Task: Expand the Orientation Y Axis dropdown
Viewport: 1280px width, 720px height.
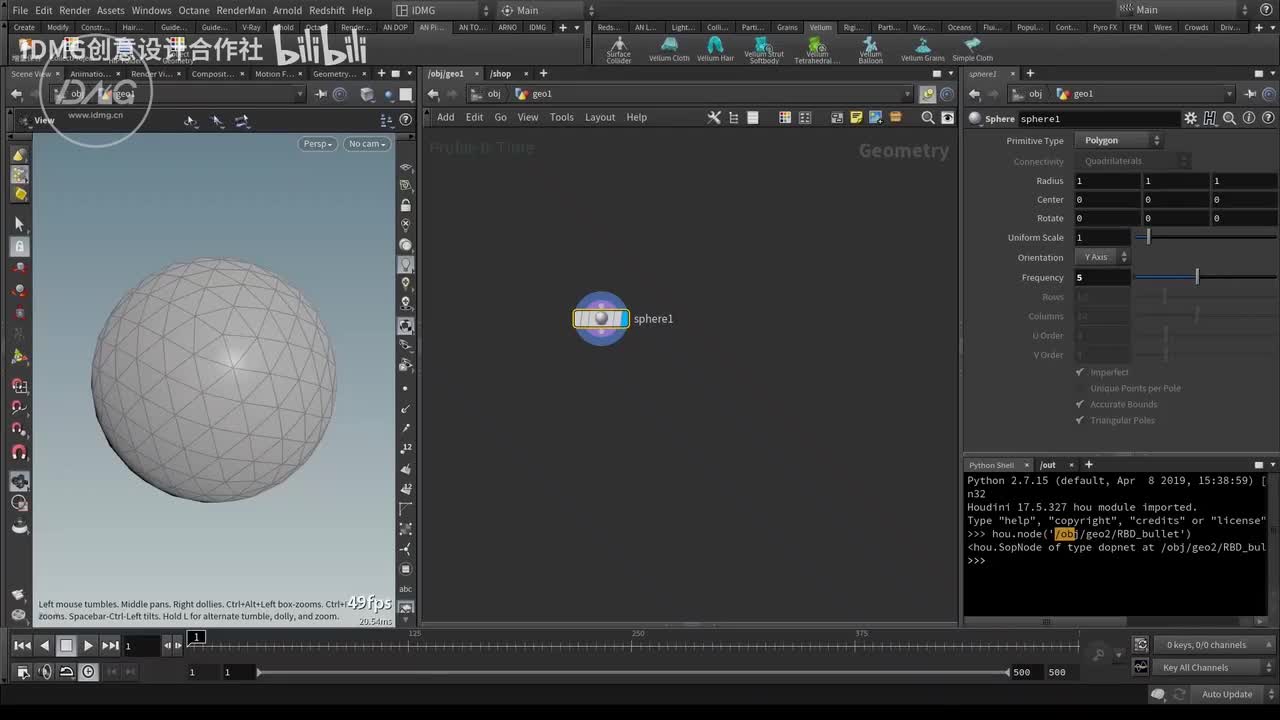Action: (1104, 257)
